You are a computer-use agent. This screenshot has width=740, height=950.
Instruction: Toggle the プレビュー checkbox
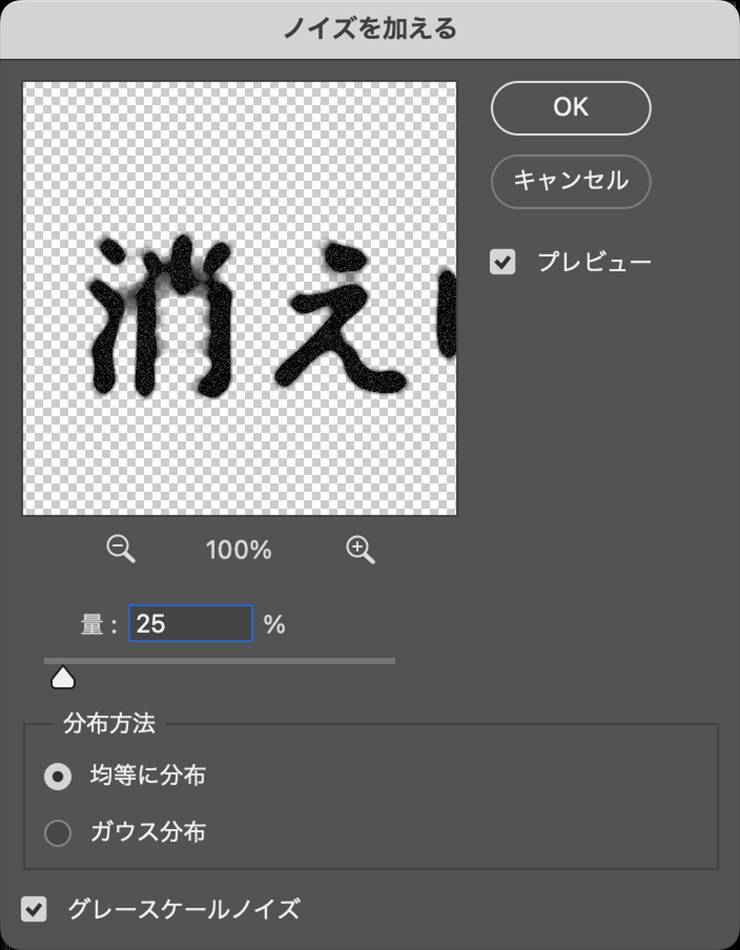tap(502, 262)
